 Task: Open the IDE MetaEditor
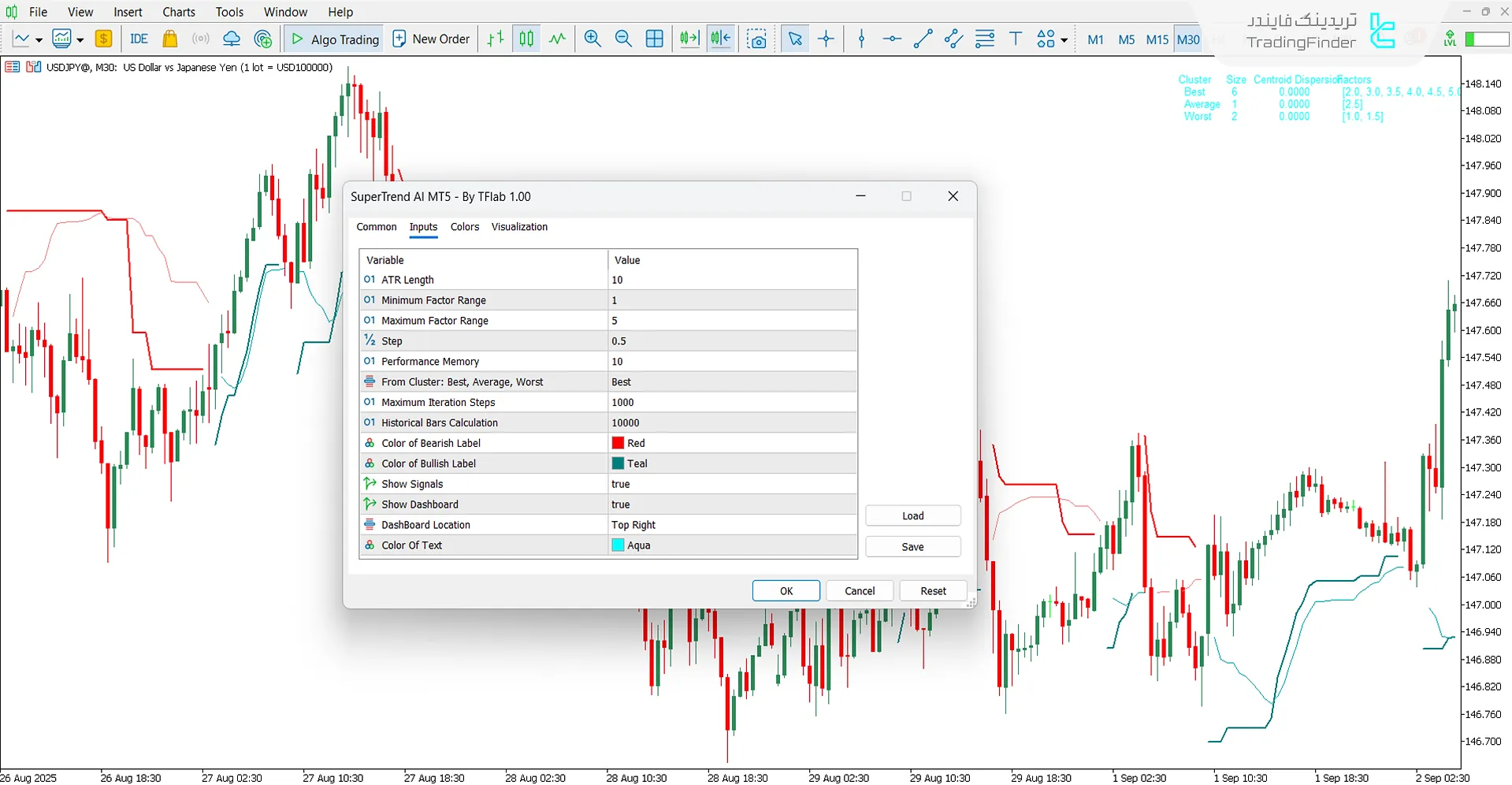click(139, 39)
